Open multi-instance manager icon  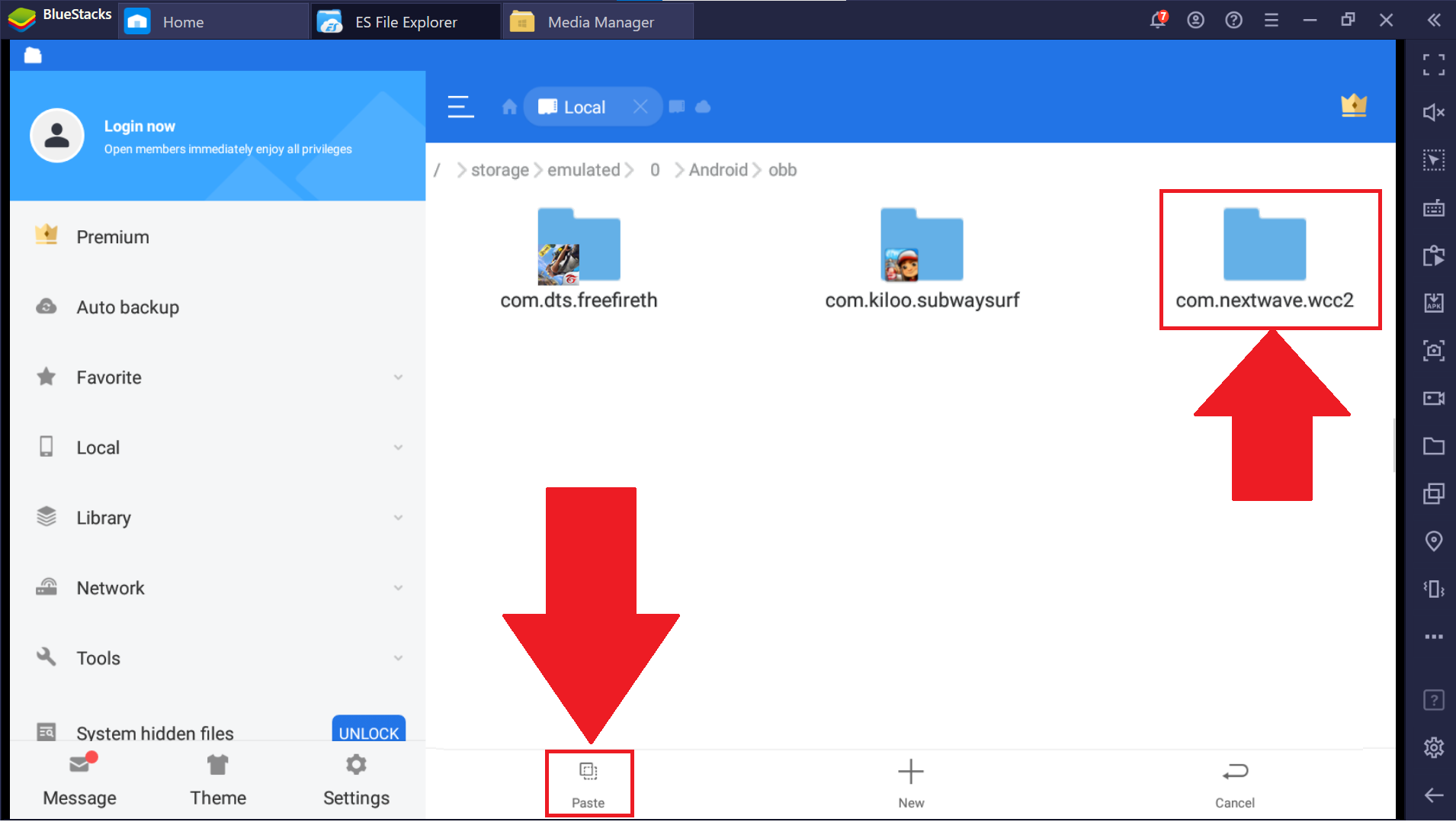pos(1434,493)
